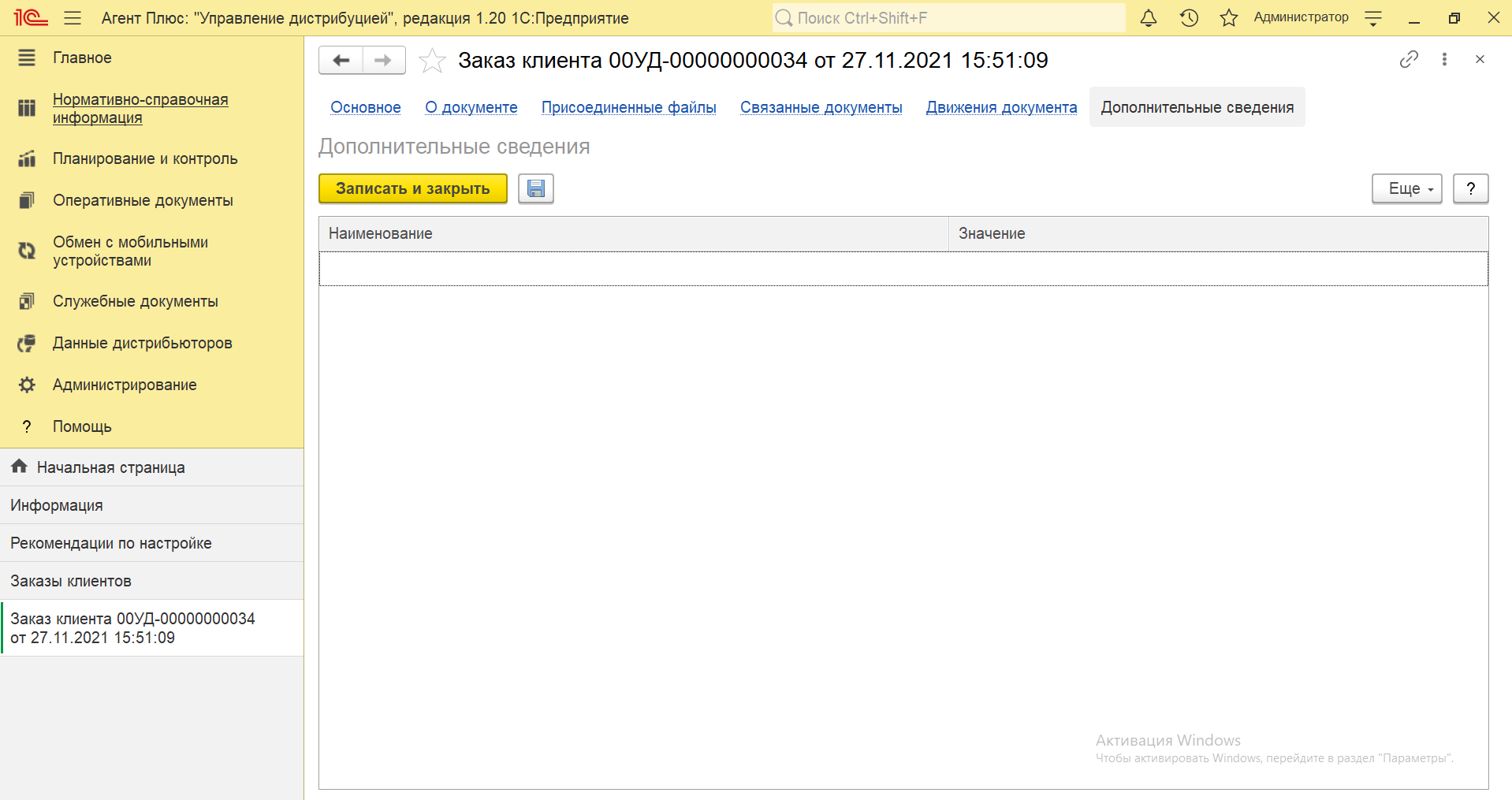Open the three-dot document options menu
The height and width of the screenshot is (800, 1512).
click(1444, 59)
